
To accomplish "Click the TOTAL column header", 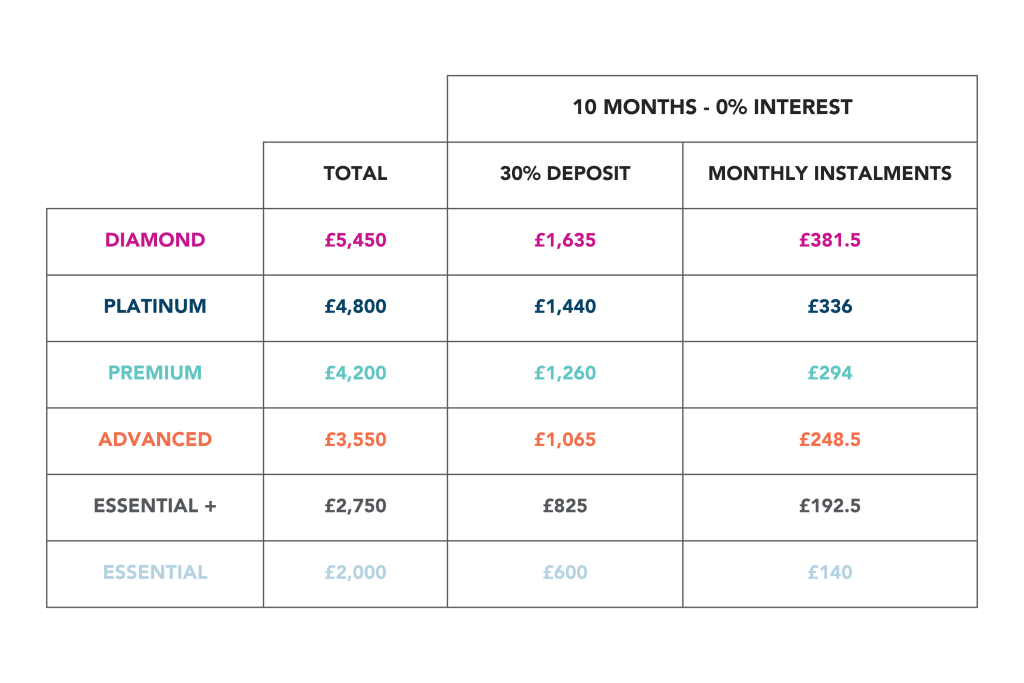I will coord(355,173).
